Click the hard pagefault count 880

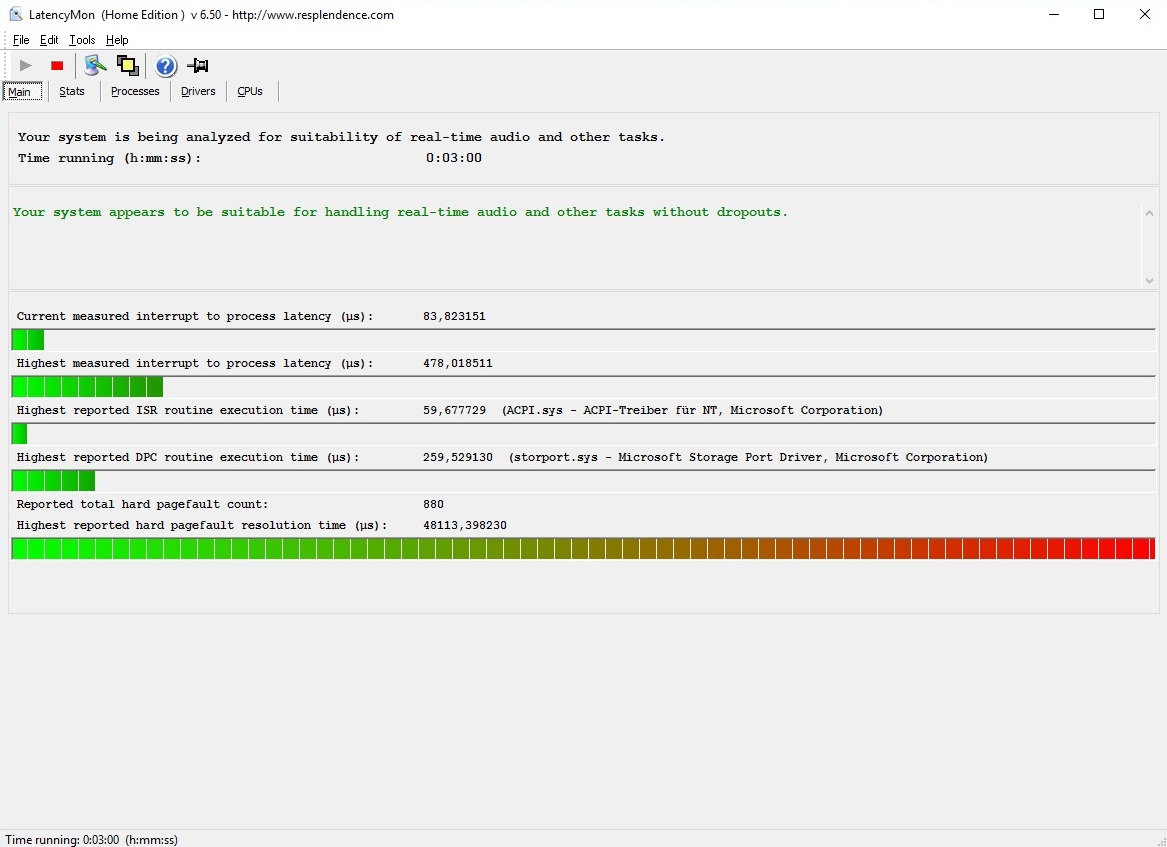coord(433,504)
